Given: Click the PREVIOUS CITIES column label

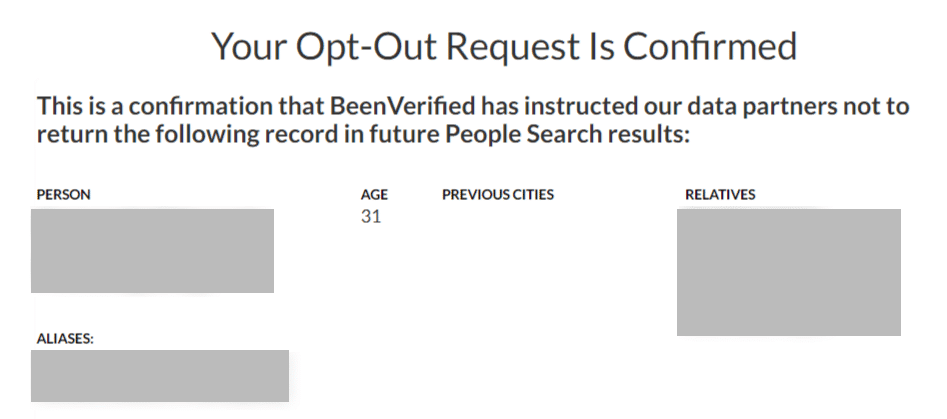Looking at the screenshot, I should tap(498, 194).
